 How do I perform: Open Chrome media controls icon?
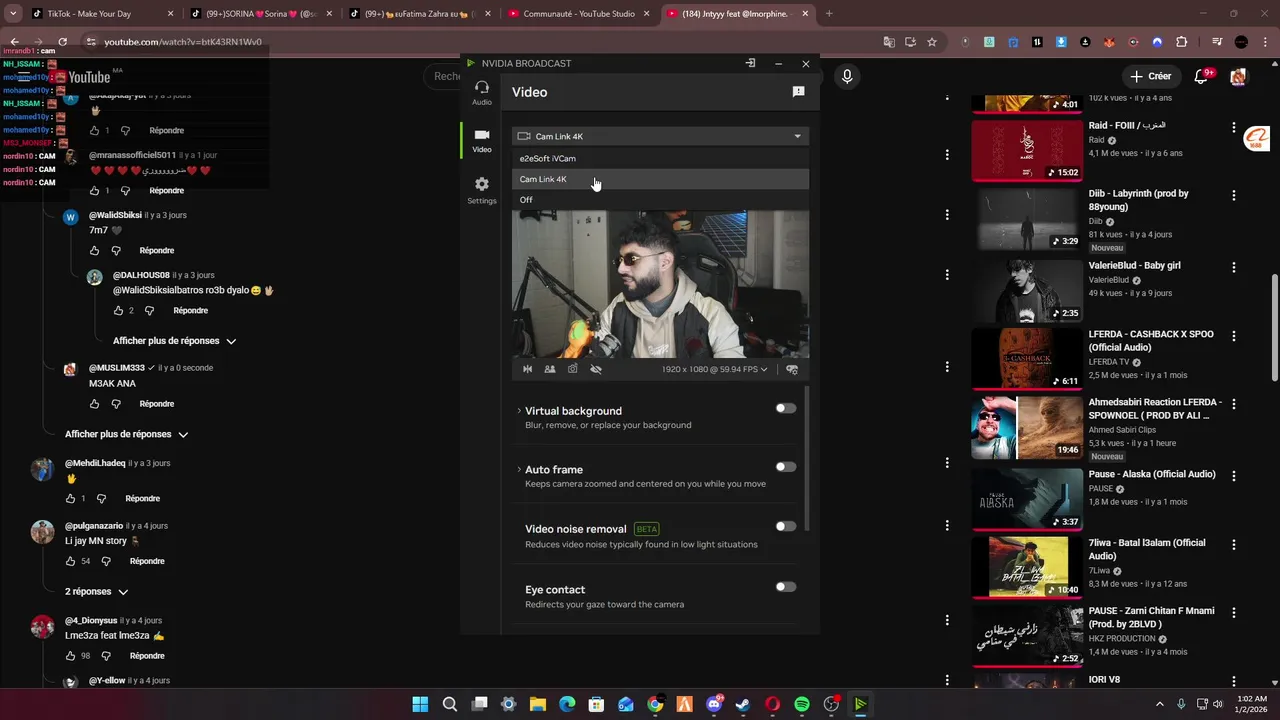coord(1217,42)
